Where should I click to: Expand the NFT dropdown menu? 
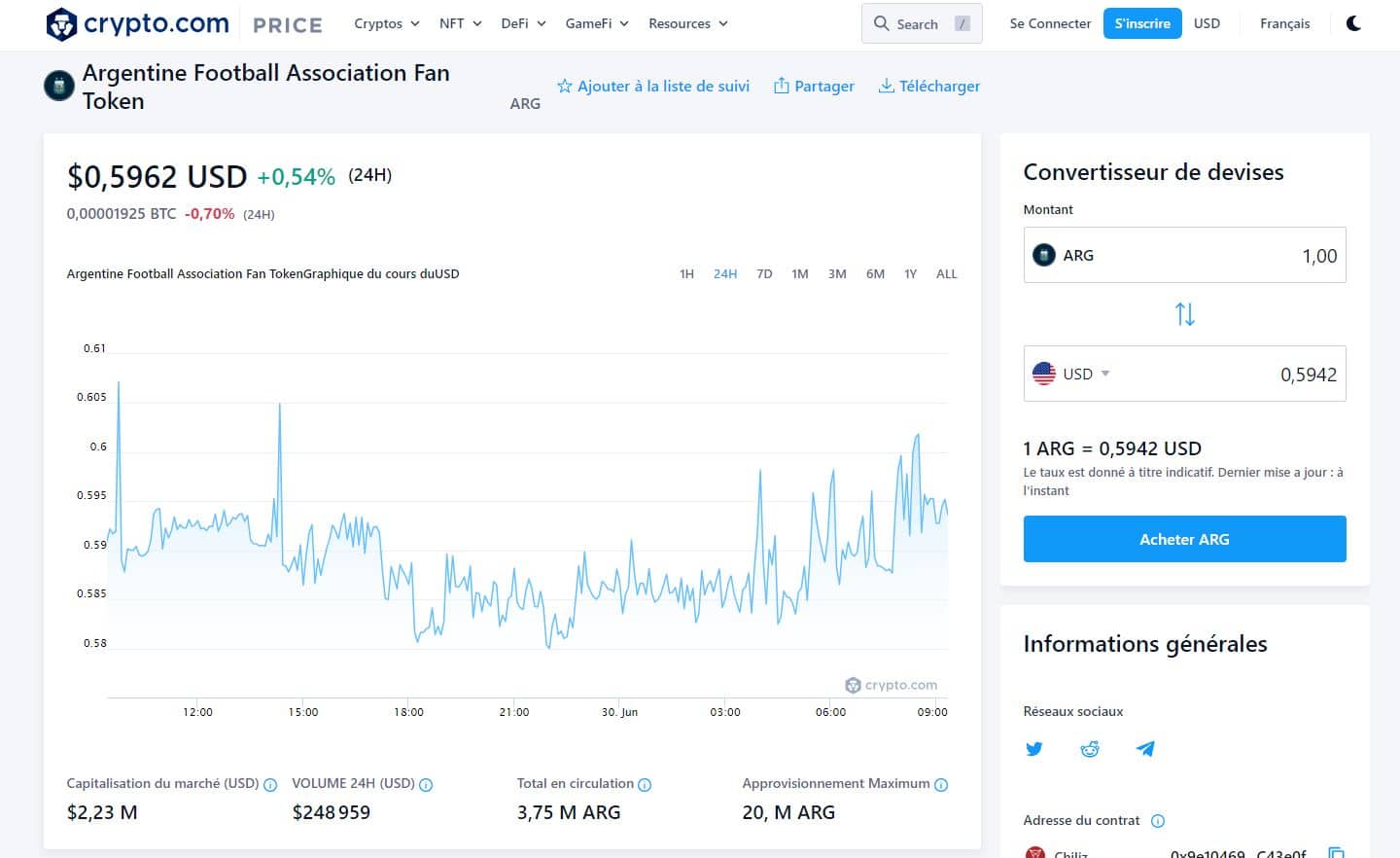(x=460, y=23)
